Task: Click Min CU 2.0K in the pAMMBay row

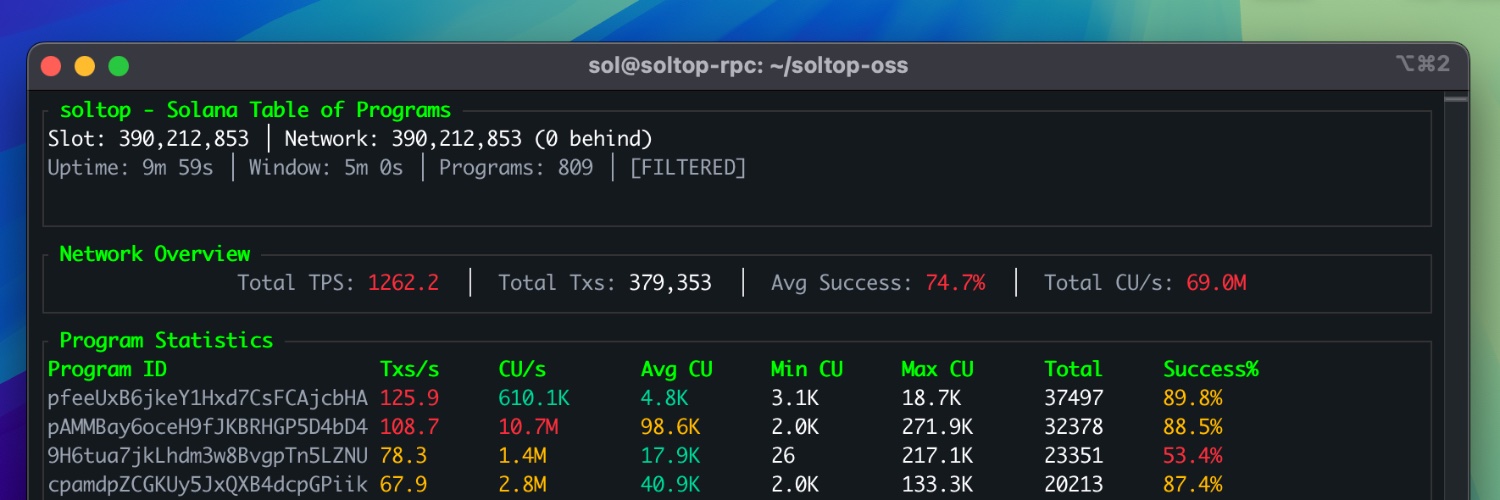Action: 795,427
